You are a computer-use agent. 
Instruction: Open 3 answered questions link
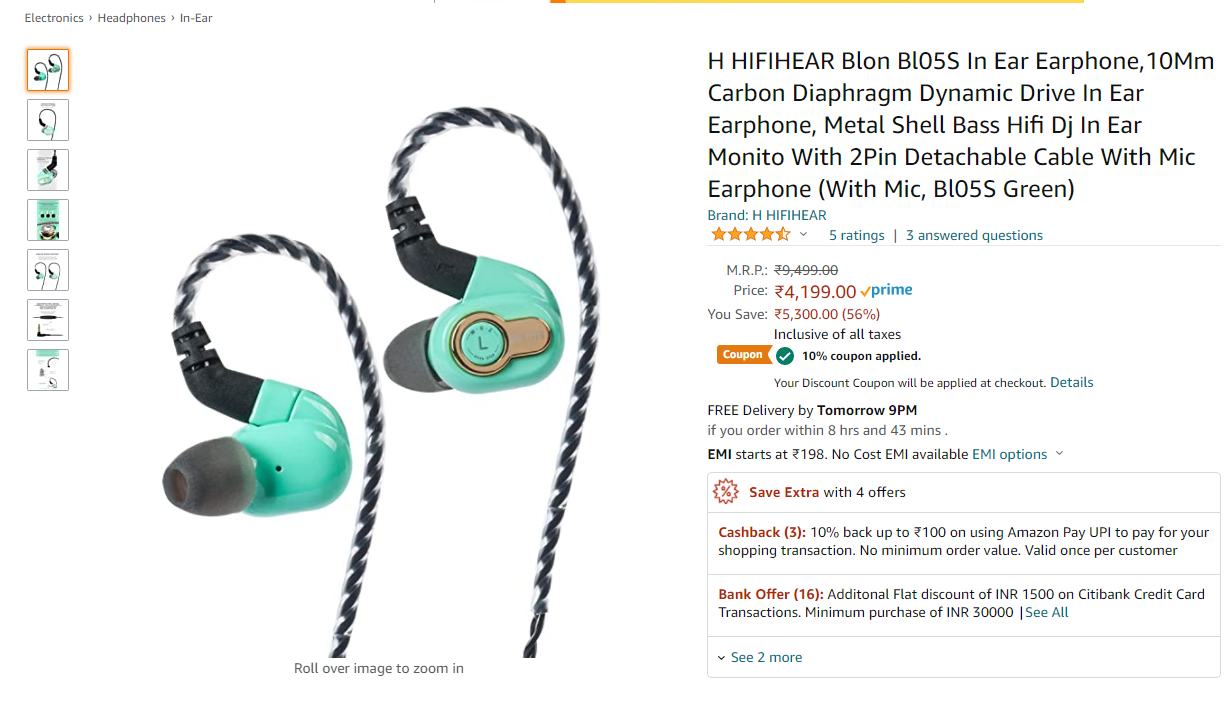tap(974, 235)
